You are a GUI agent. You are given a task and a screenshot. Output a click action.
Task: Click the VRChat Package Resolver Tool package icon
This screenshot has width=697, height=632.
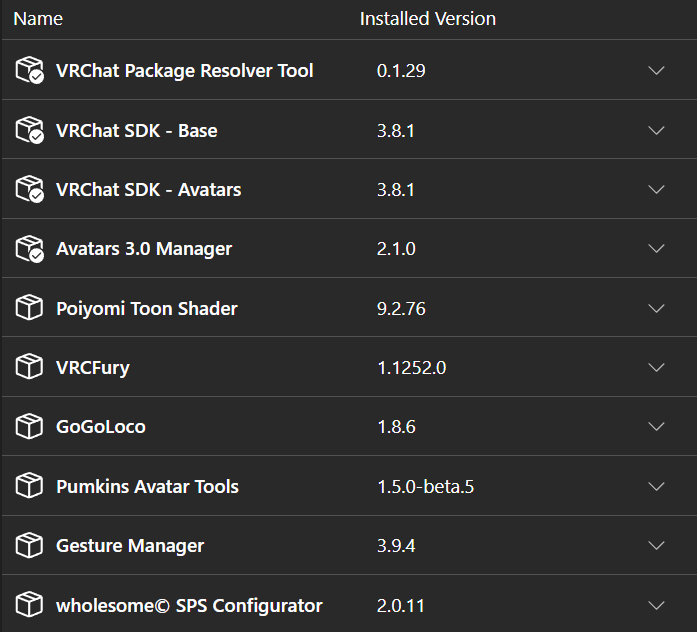(x=29, y=70)
